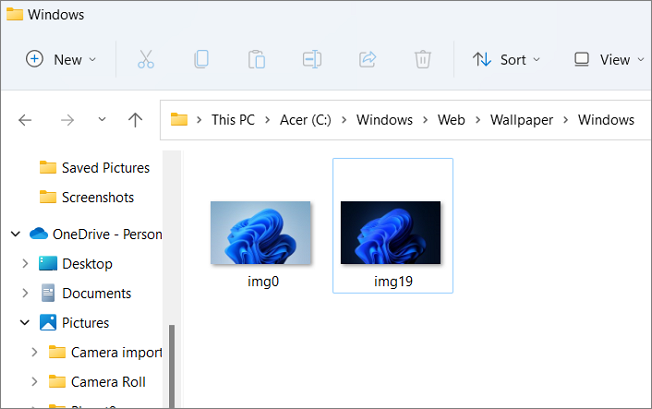Click the Share icon in toolbar
652x409 pixels.
click(x=368, y=59)
